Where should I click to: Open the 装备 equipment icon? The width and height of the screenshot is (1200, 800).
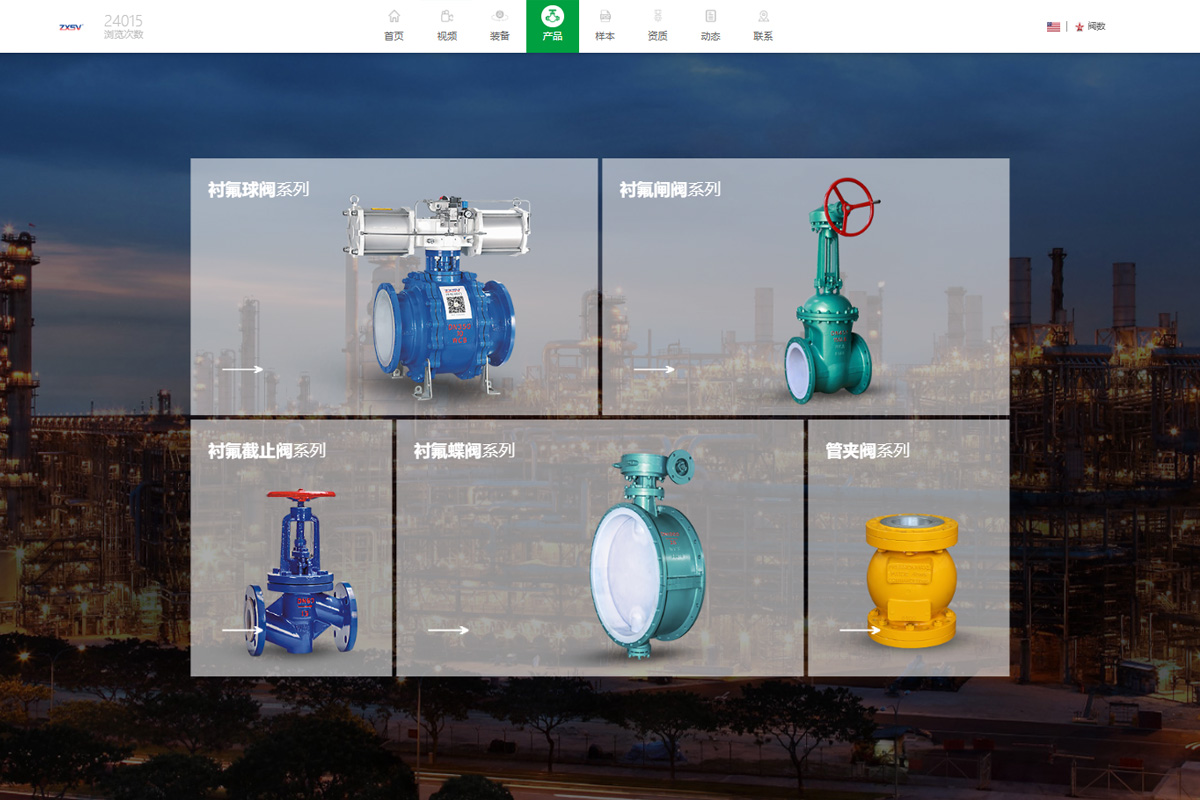pos(499,17)
